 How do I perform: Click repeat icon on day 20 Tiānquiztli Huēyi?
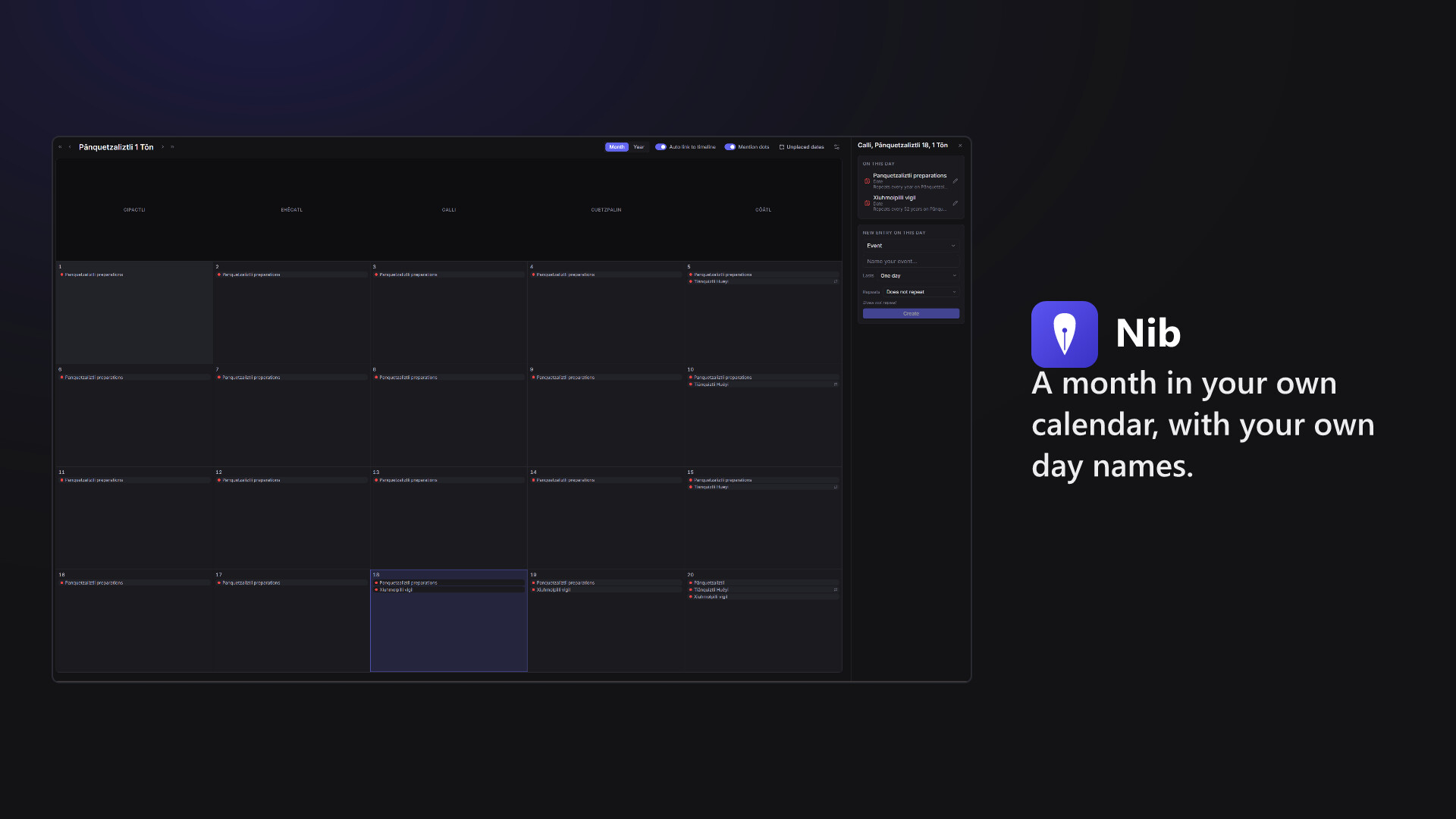coord(836,590)
